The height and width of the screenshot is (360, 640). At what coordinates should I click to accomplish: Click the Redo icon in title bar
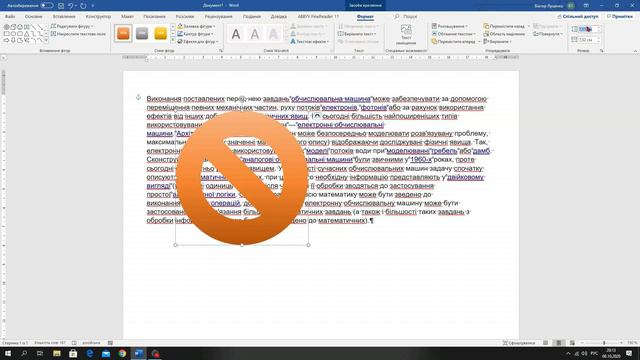coord(83,6)
